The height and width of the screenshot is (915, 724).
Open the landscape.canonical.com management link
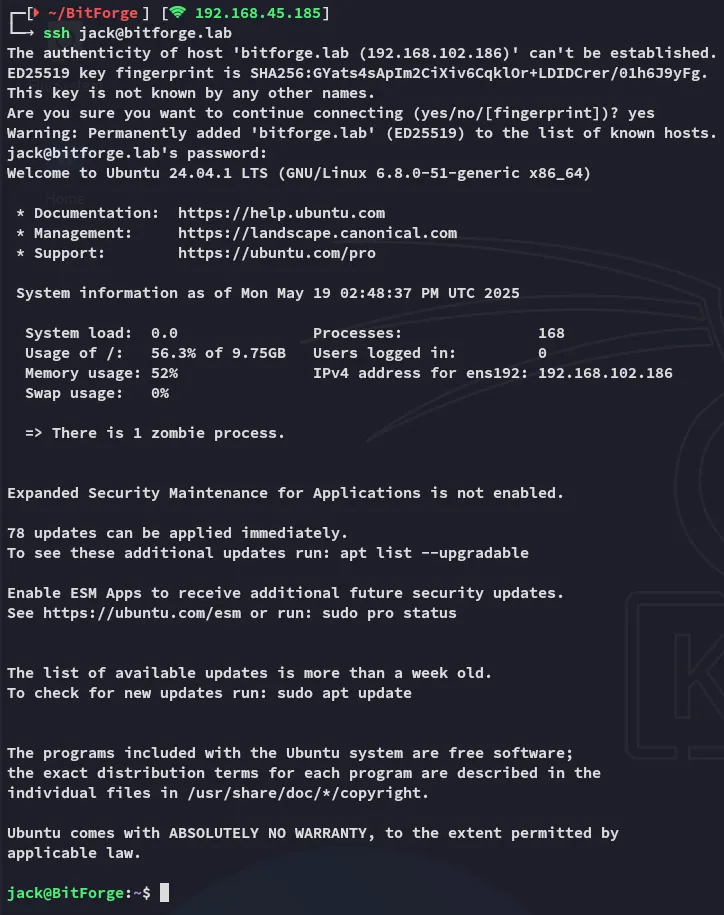tap(317, 233)
